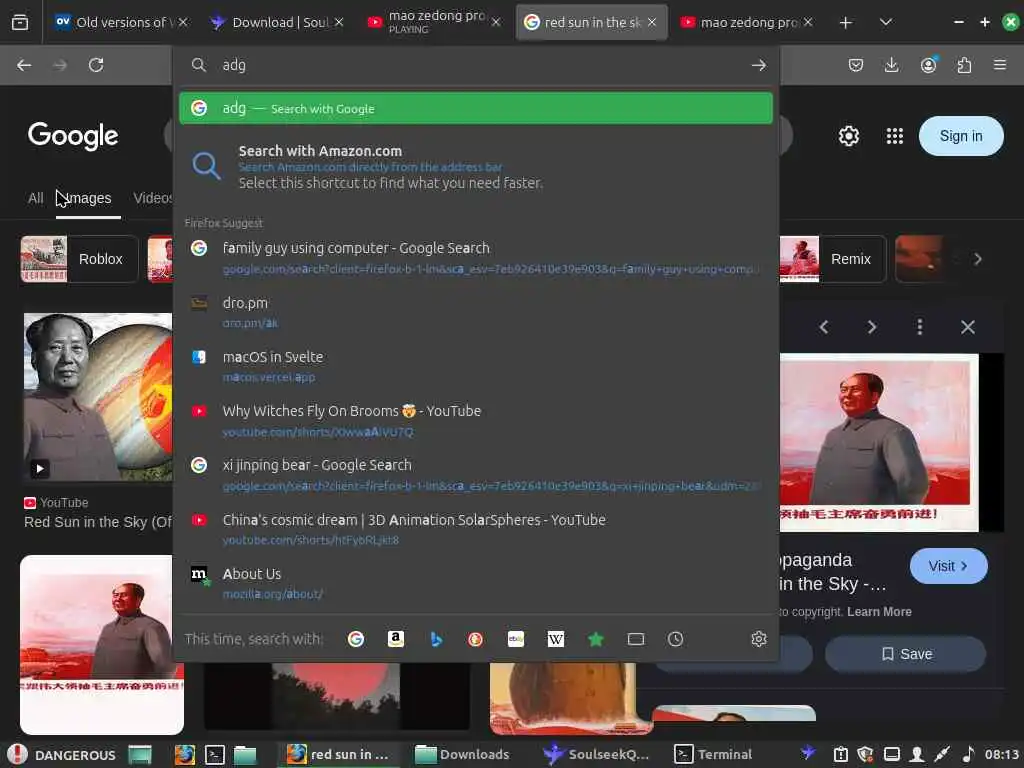Select the Images search tab

88,198
